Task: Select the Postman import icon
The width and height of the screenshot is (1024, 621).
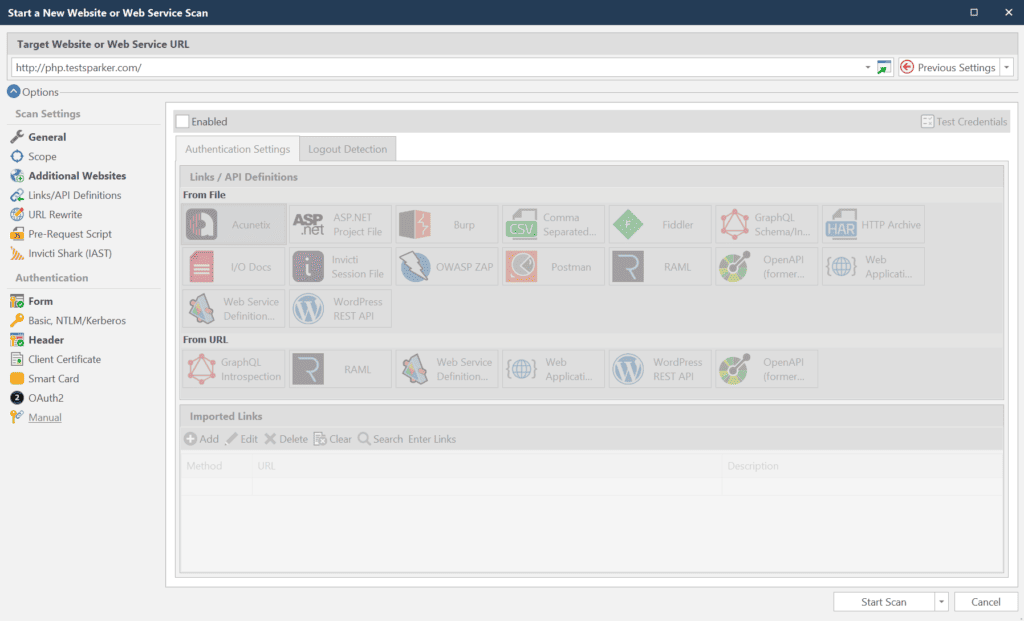Action: [x=521, y=267]
